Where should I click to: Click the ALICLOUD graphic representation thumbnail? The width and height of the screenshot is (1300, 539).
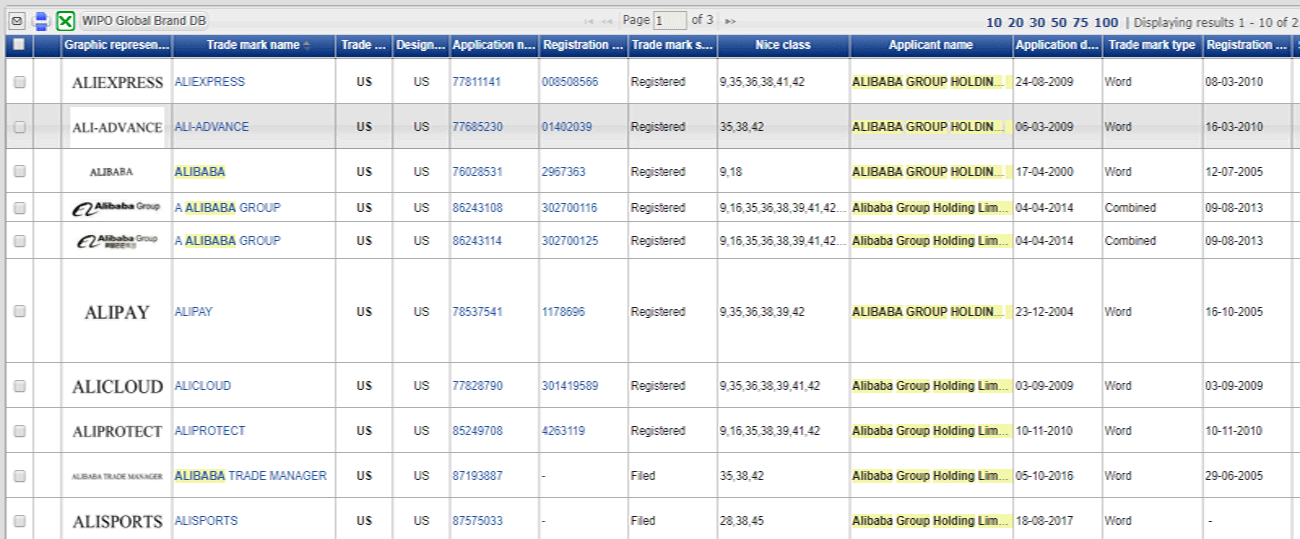[116, 386]
